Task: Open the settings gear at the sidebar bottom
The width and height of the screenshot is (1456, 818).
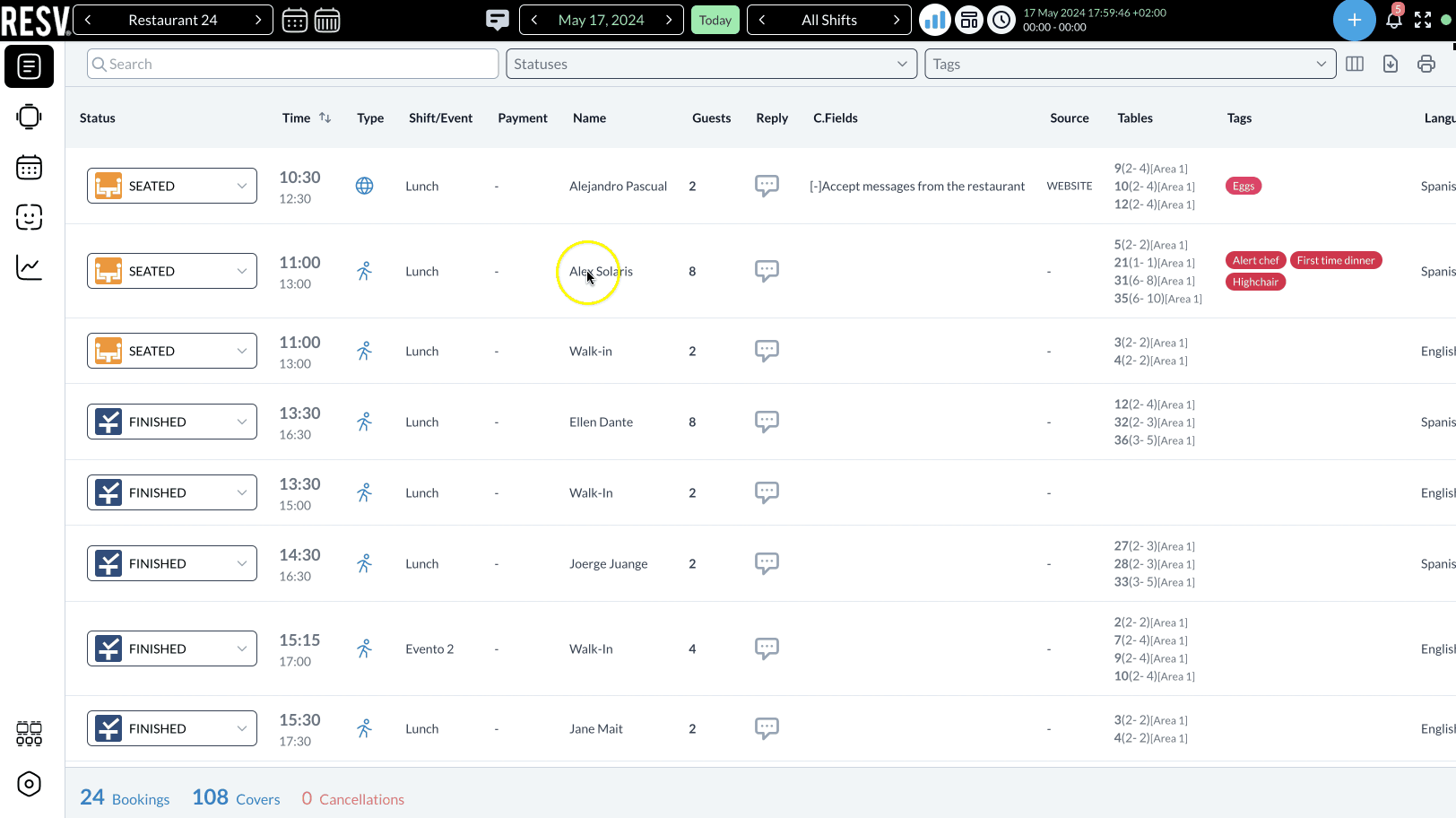Action: (29, 784)
